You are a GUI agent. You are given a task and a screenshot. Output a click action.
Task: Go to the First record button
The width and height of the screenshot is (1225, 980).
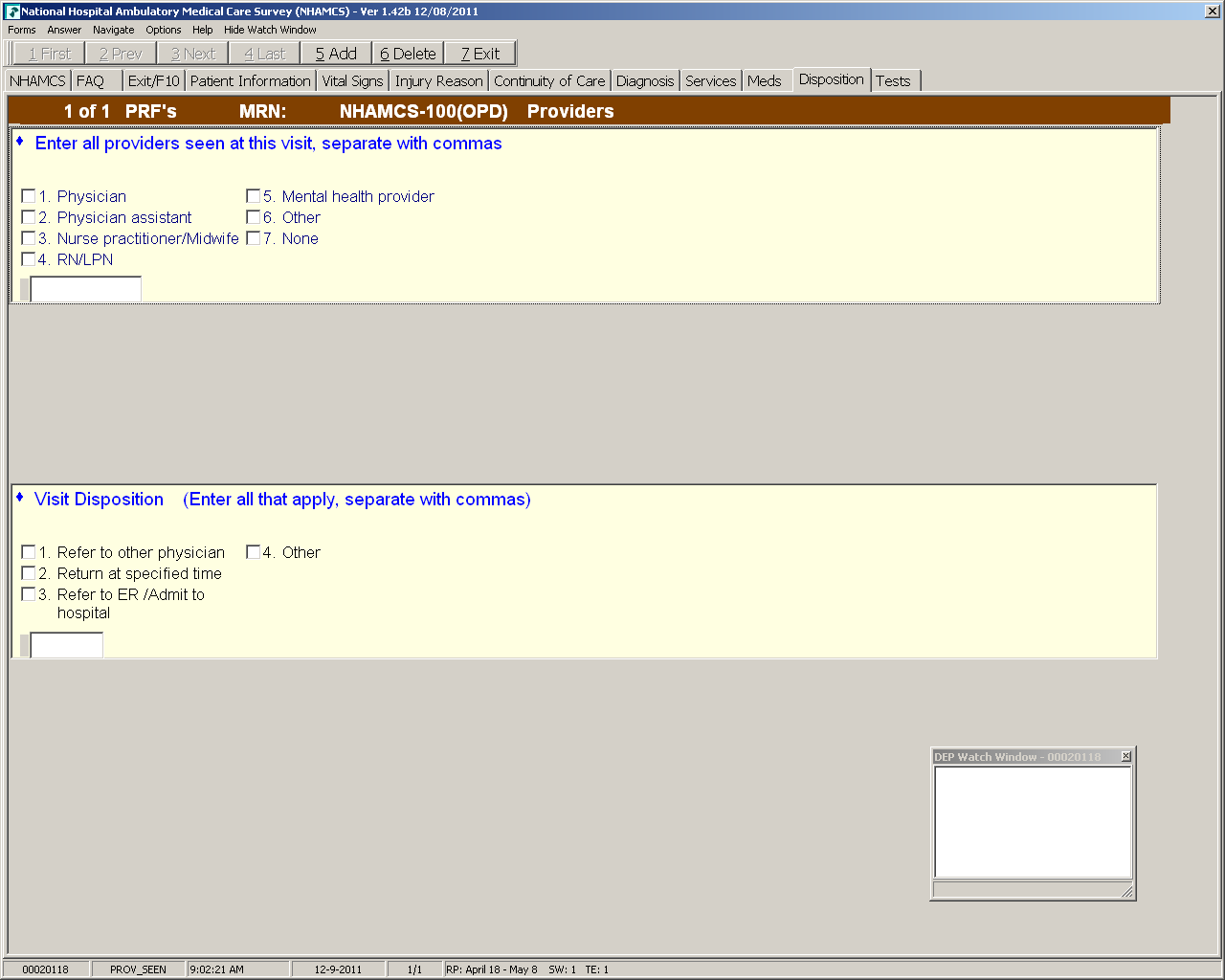click(x=50, y=54)
